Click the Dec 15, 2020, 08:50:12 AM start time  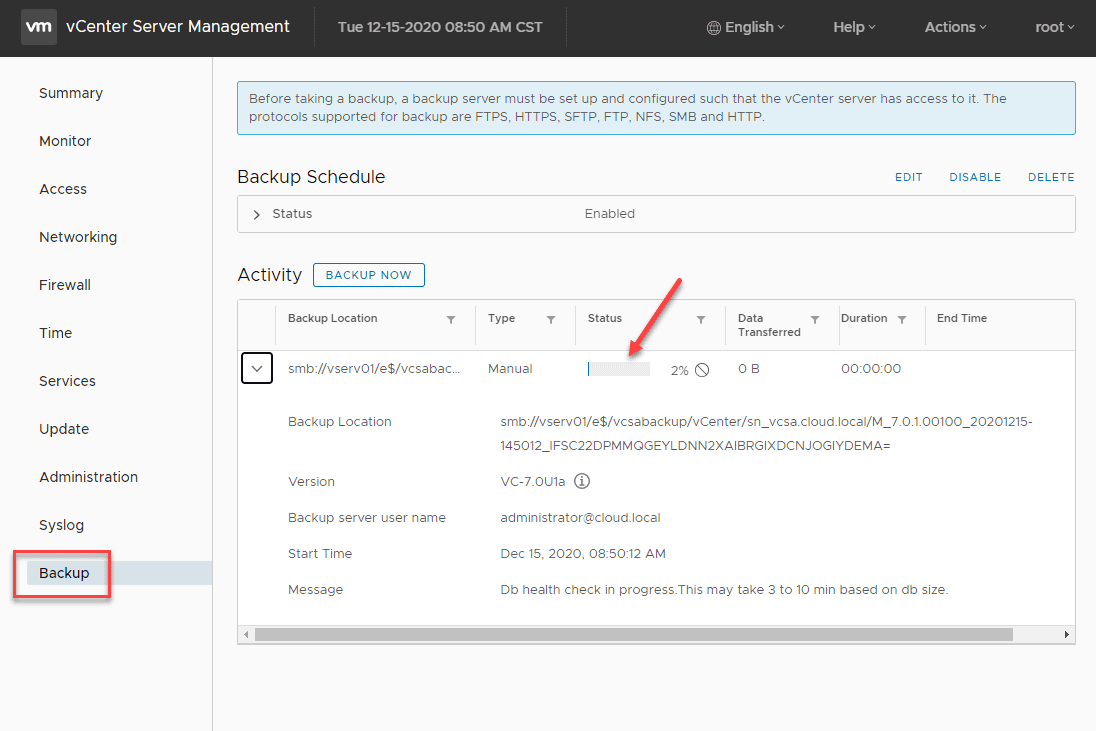[583, 553]
